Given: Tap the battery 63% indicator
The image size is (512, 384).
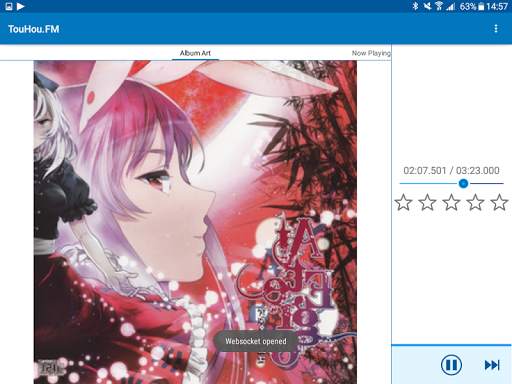Looking at the screenshot, I should pos(472,6).
